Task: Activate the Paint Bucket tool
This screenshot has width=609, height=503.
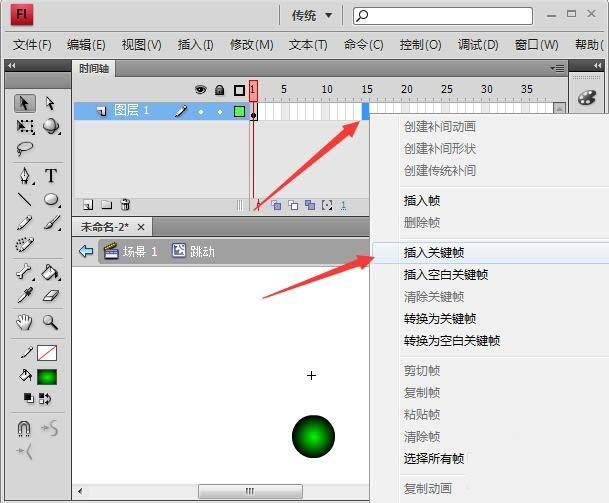Action: (x=50, y=272)
